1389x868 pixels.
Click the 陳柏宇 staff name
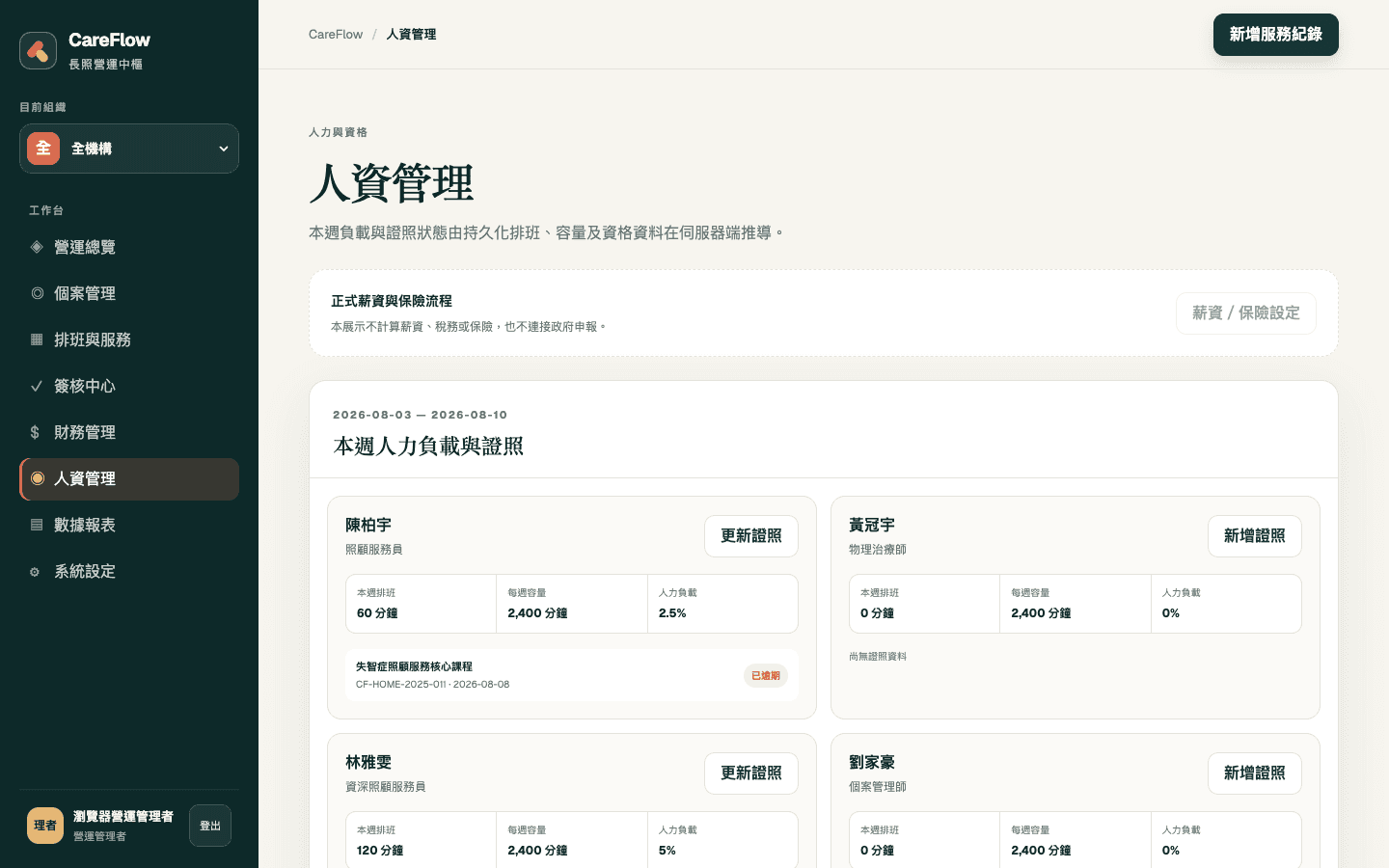click(x=368, y=525)
